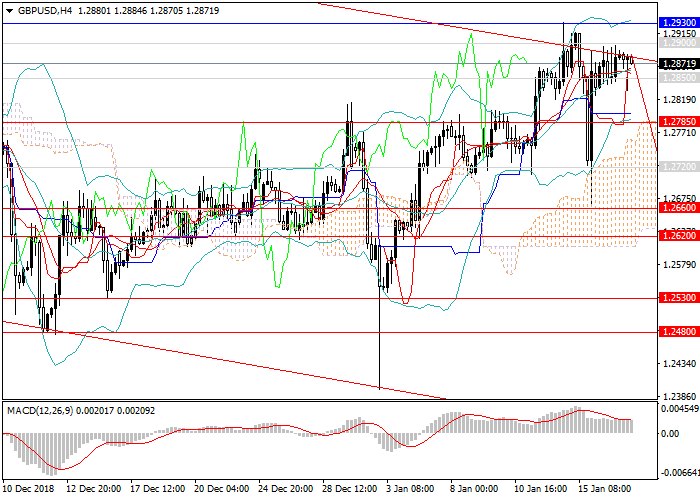This screenshot has width=700, height=500.
Task: Select the 1.28190 price axis label
Action: pos(678,100)
